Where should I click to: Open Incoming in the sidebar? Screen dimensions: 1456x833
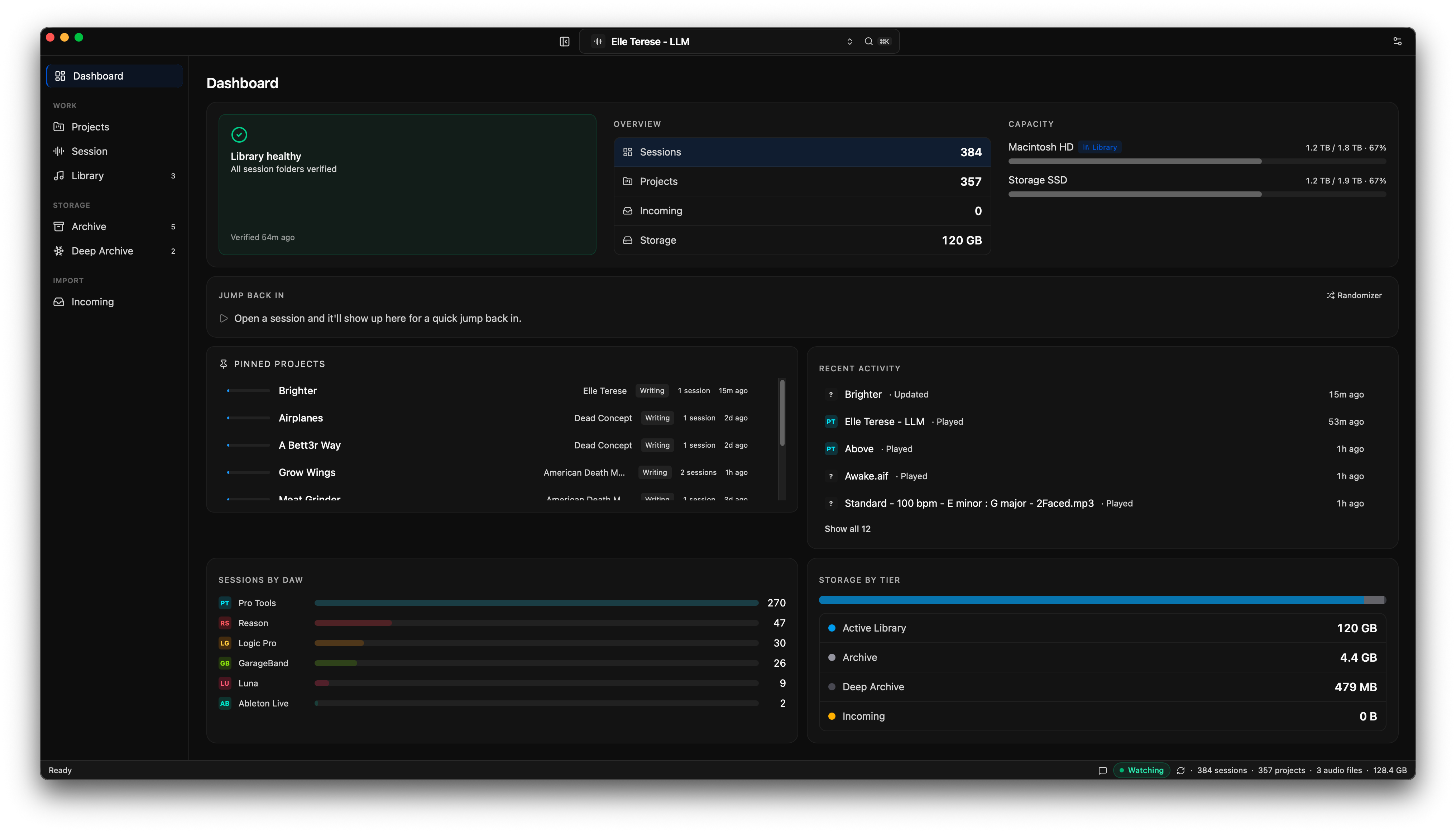[x=114, y=301]
